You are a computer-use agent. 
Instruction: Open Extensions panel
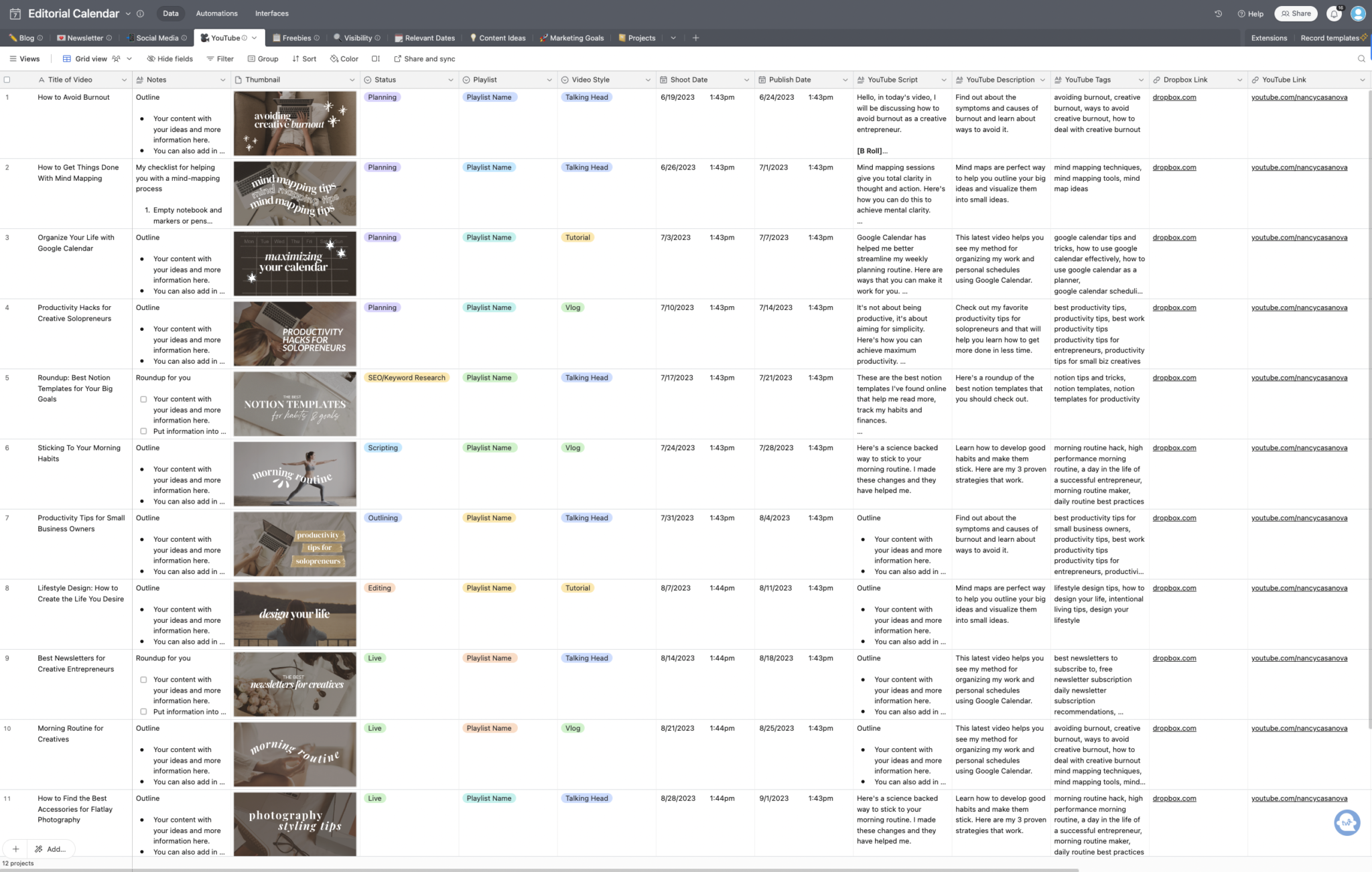coord(1269,38)
